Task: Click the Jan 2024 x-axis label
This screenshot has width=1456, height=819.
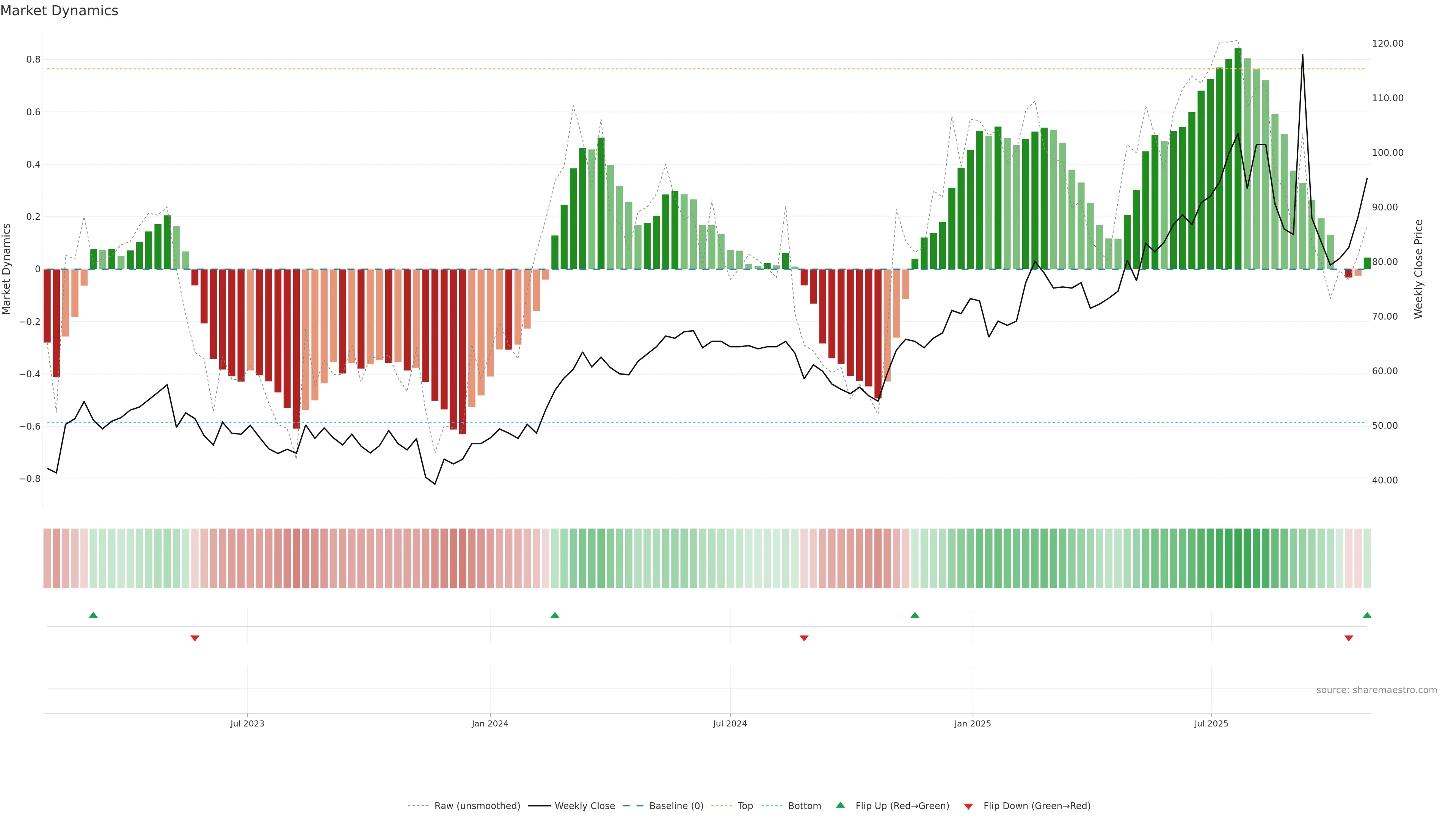Action: 490,723
